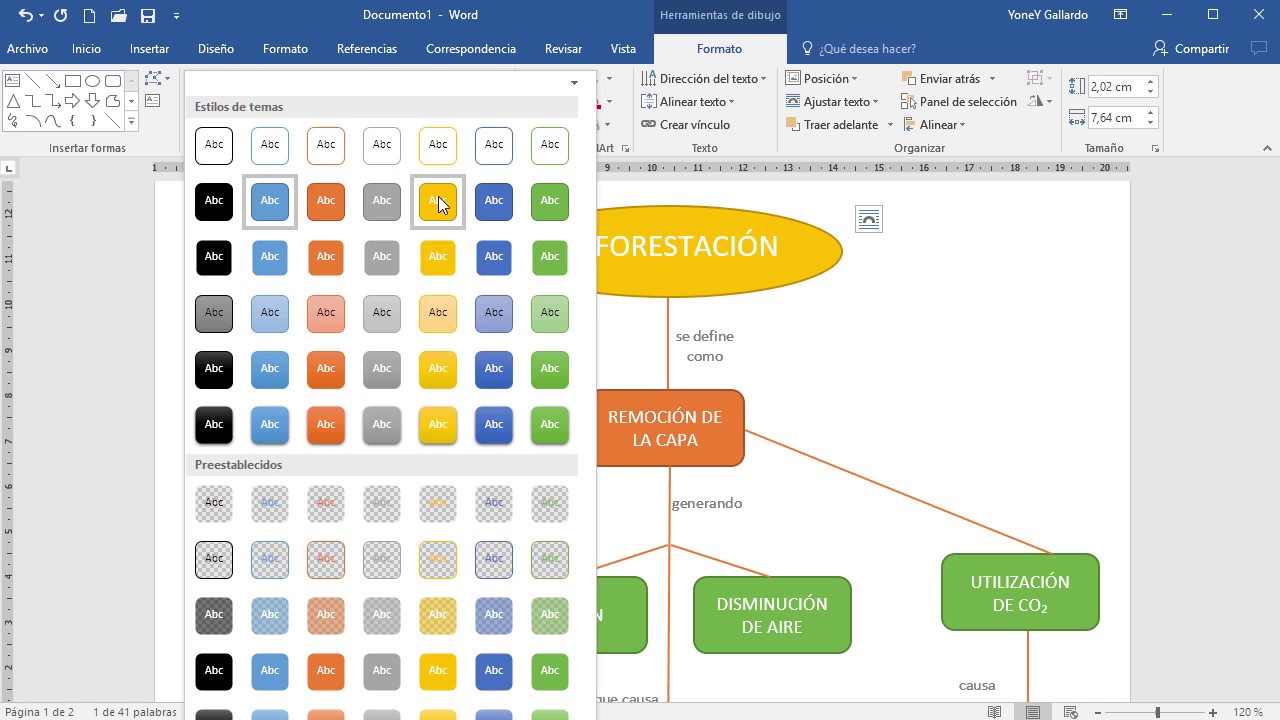
Task: Pick the pastel green style swatch
Action: click(550, 313)
